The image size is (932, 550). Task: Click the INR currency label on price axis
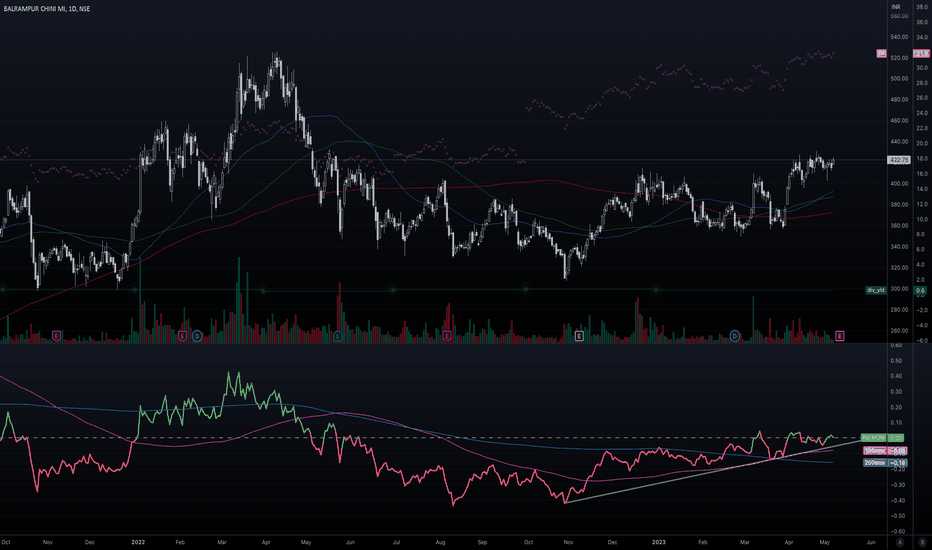[x=896, y=7]
